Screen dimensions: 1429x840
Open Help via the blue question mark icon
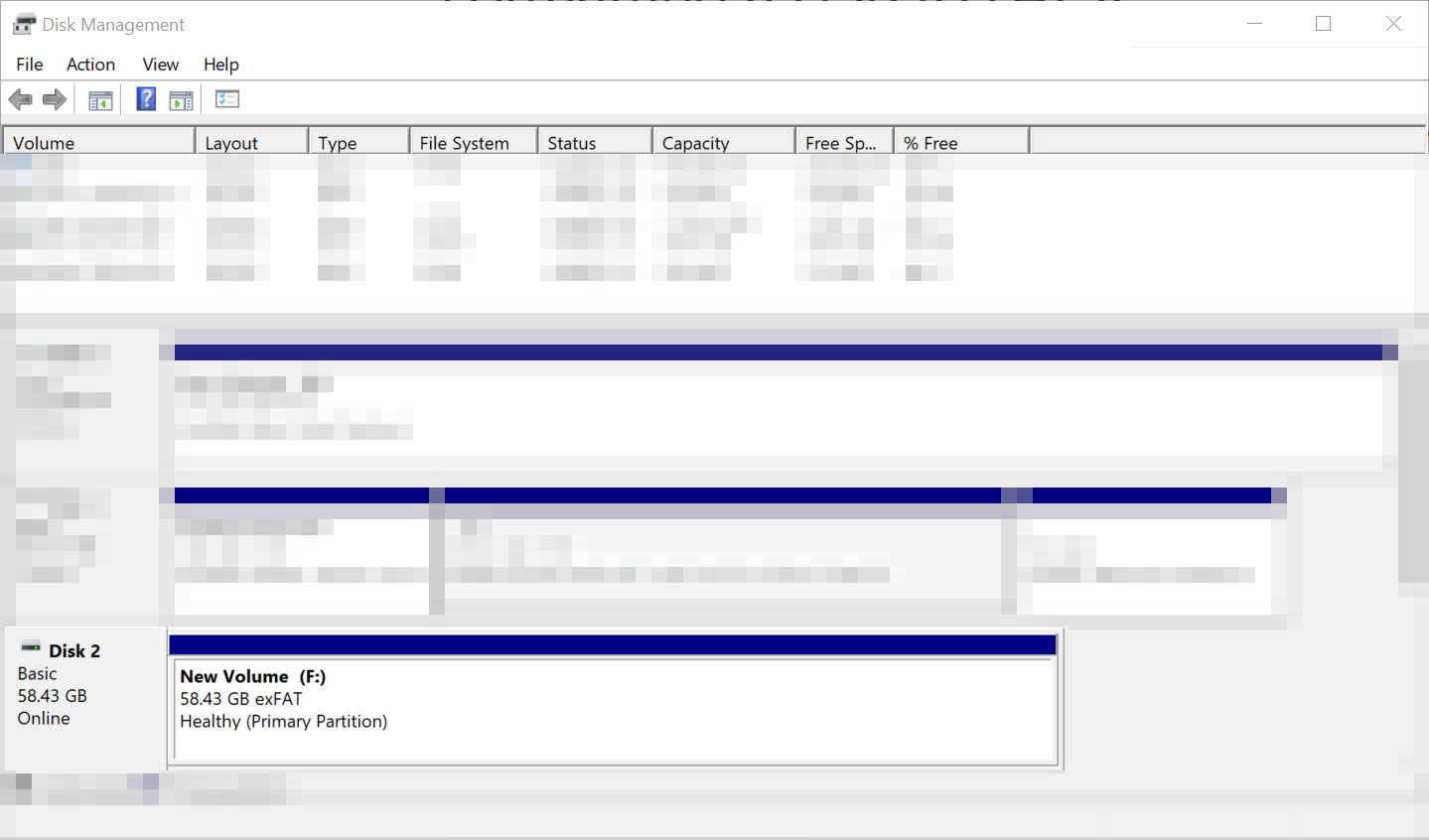pyautogui.click(x=146, y=98)
